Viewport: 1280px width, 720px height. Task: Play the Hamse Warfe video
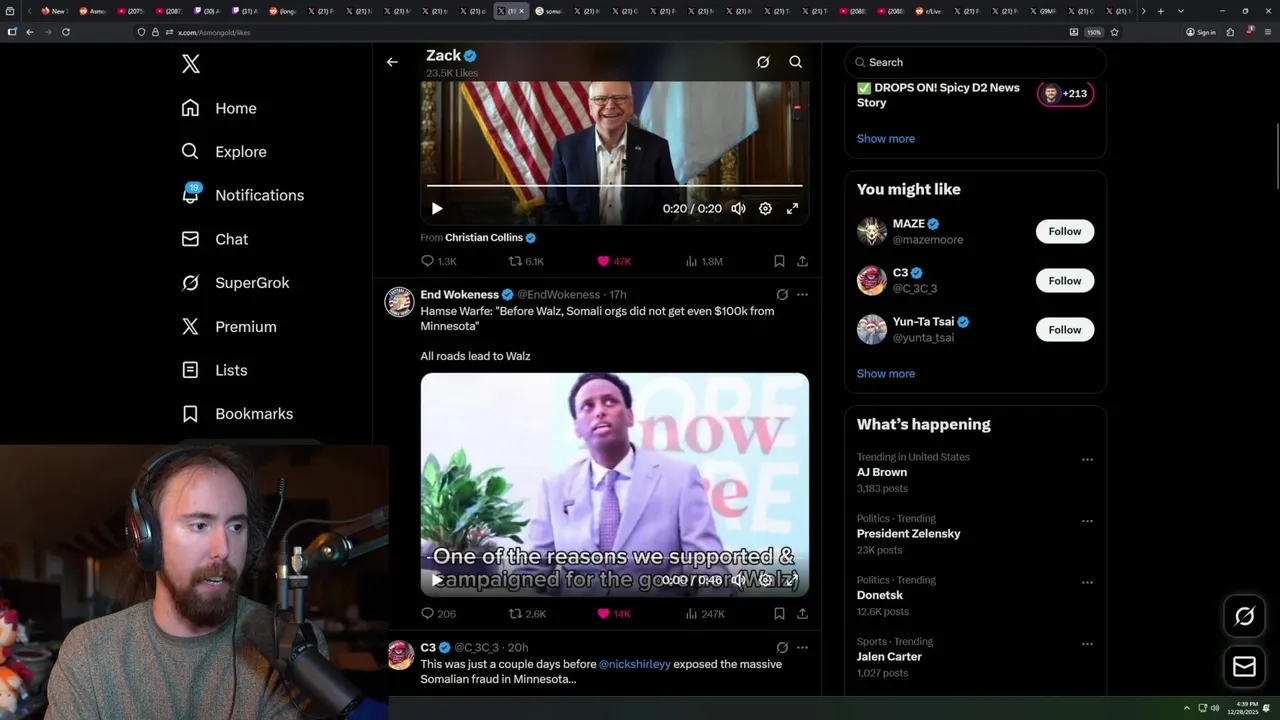[437, 580]
